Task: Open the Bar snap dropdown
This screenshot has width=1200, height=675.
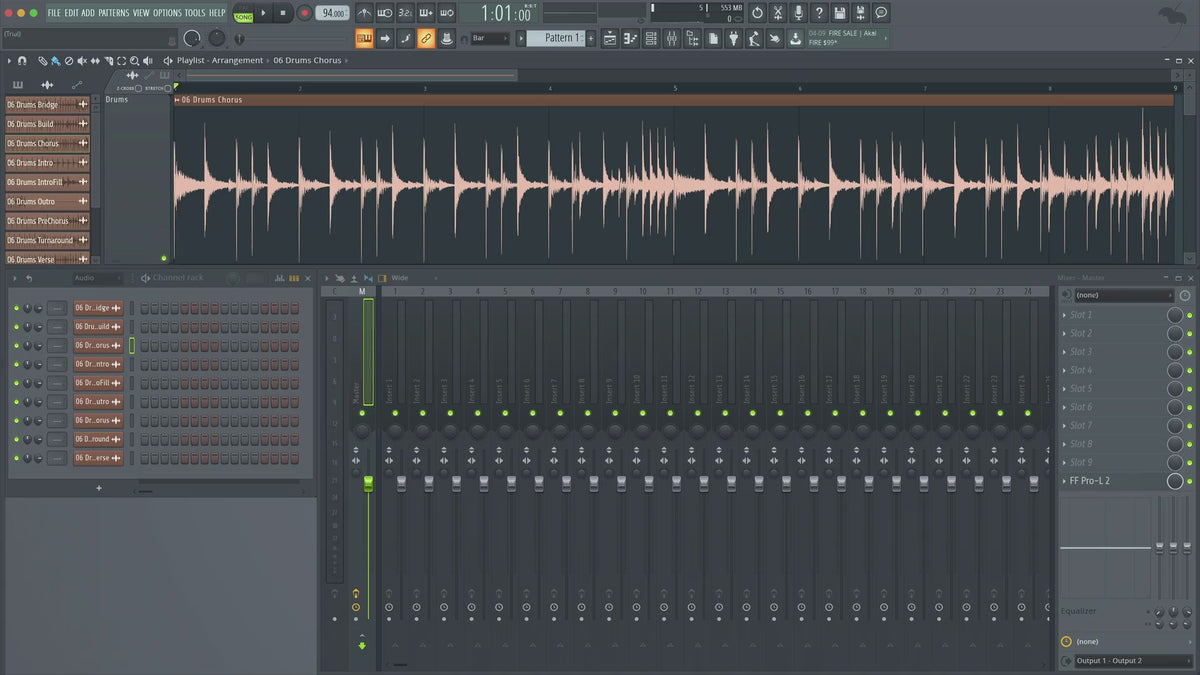Action: point(490,38)
